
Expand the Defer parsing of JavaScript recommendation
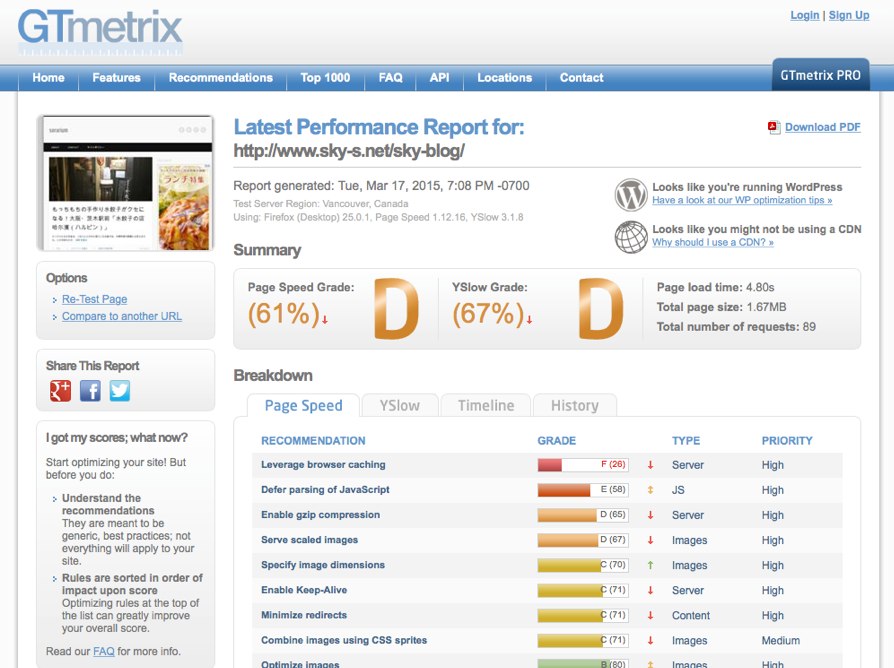click(325, 490)
